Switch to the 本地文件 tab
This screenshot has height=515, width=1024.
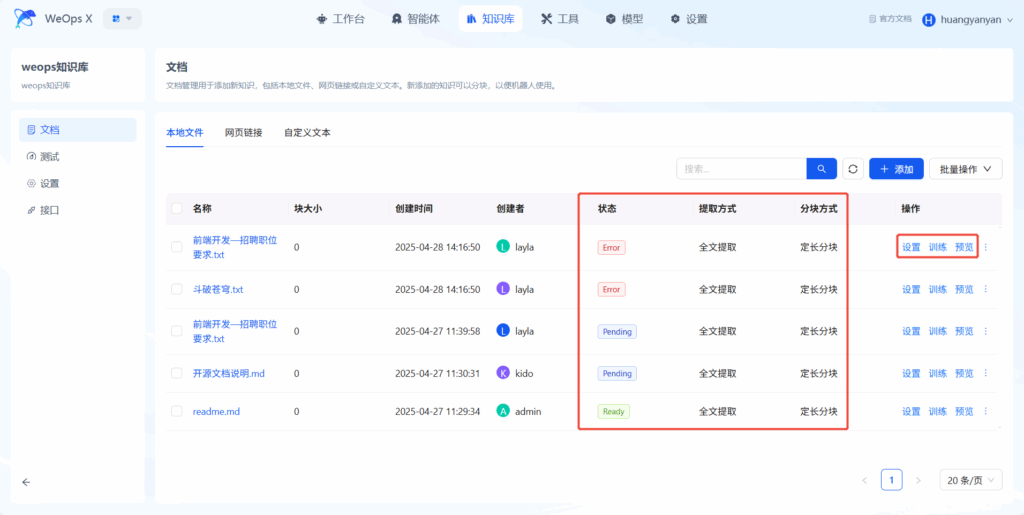(x=185, y=133)
